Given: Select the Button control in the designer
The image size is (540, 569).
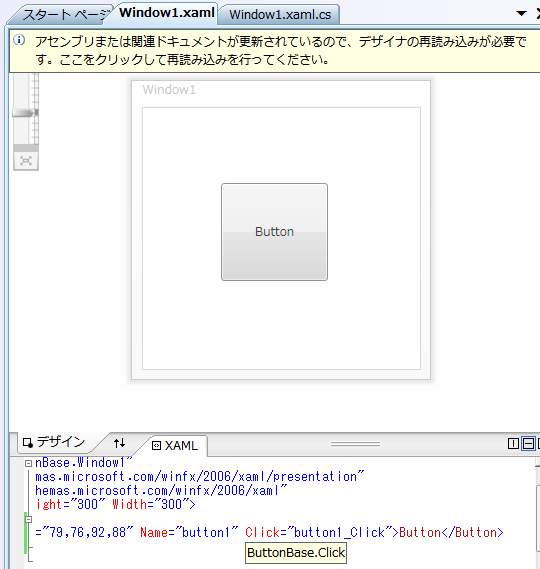Looking at the screenshot, I should pyautogui.click(x=274, y=232).
